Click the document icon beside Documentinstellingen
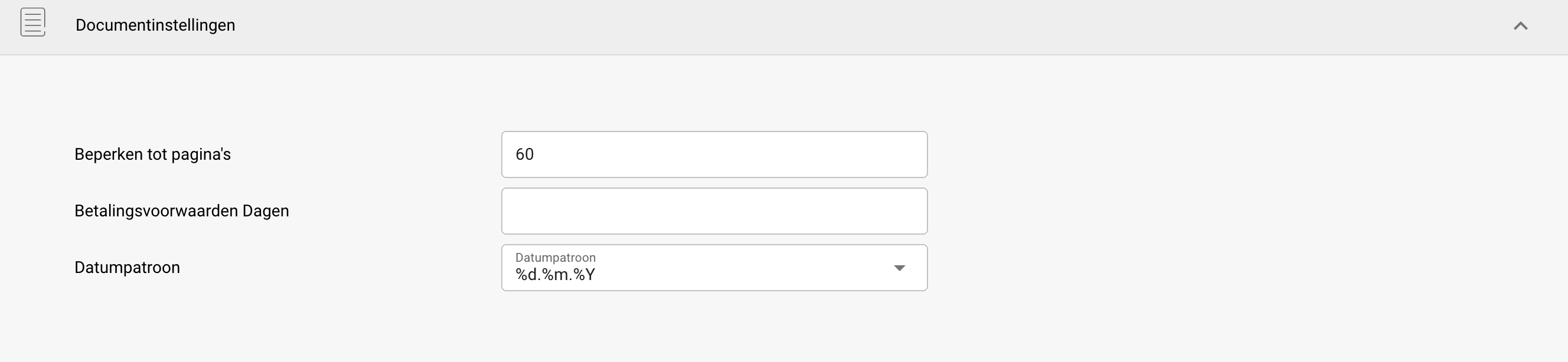This screenshot has width=1568, height=362. 33,23
